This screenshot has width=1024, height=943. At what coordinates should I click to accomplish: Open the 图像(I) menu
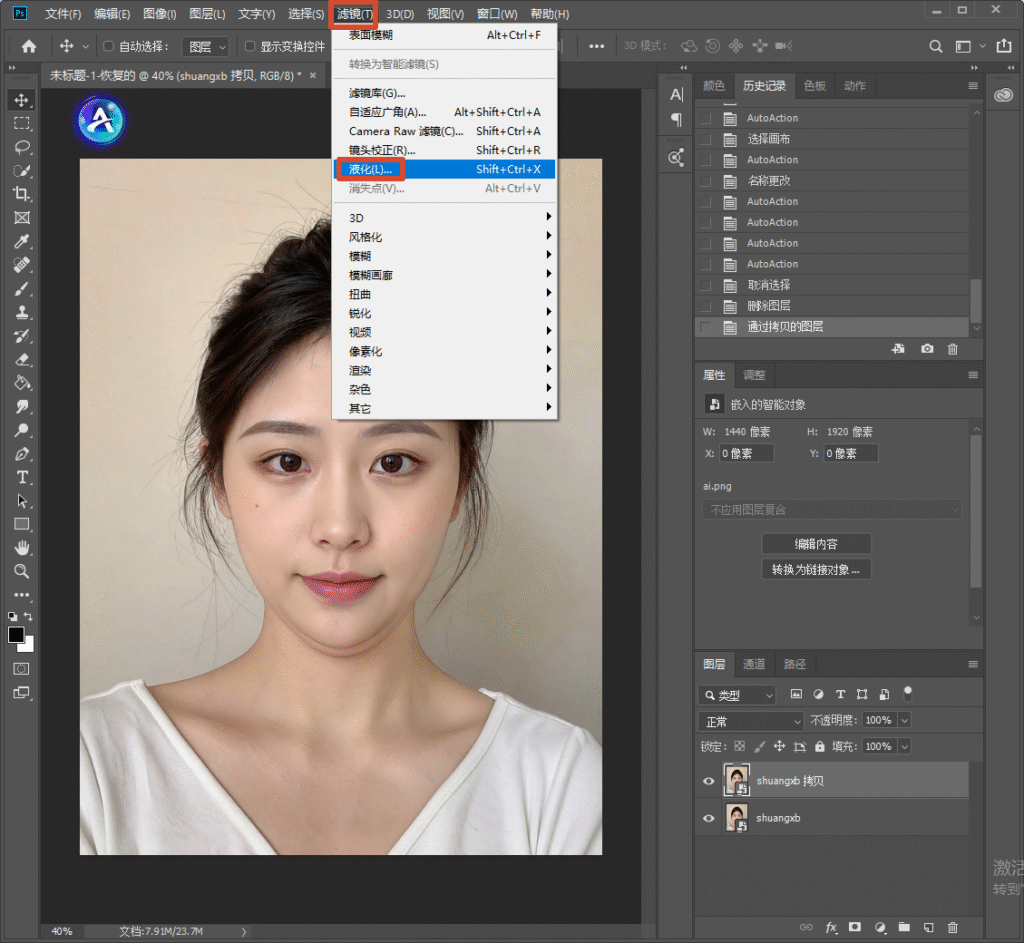pos(159,14)
